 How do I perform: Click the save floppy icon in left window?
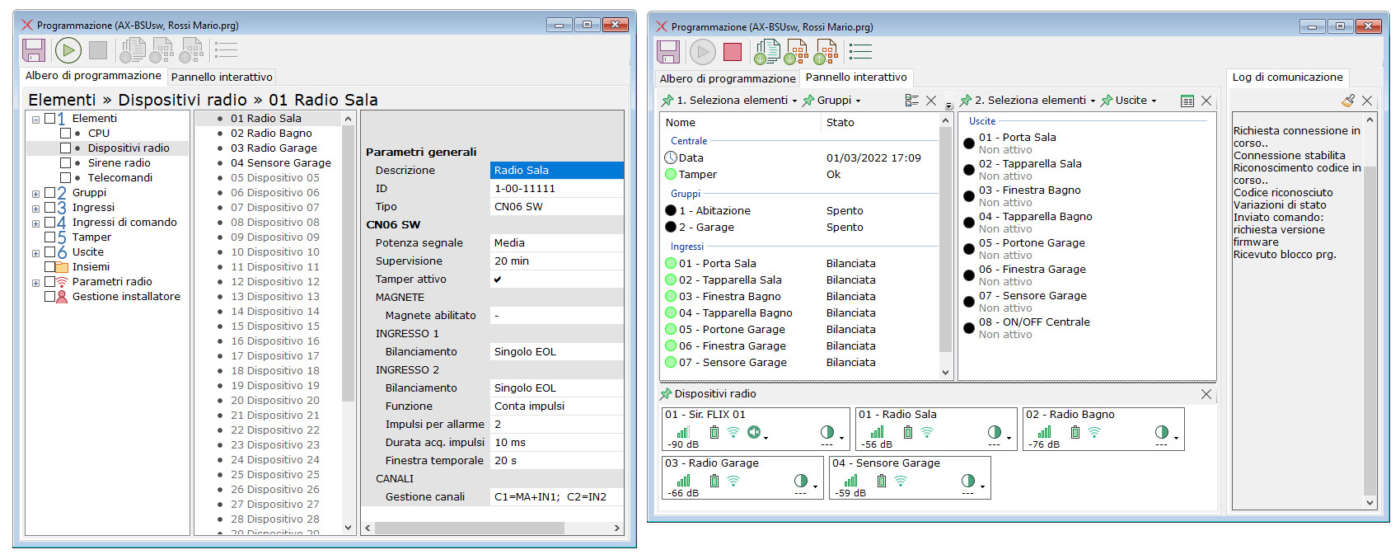[x=34, y=50]
